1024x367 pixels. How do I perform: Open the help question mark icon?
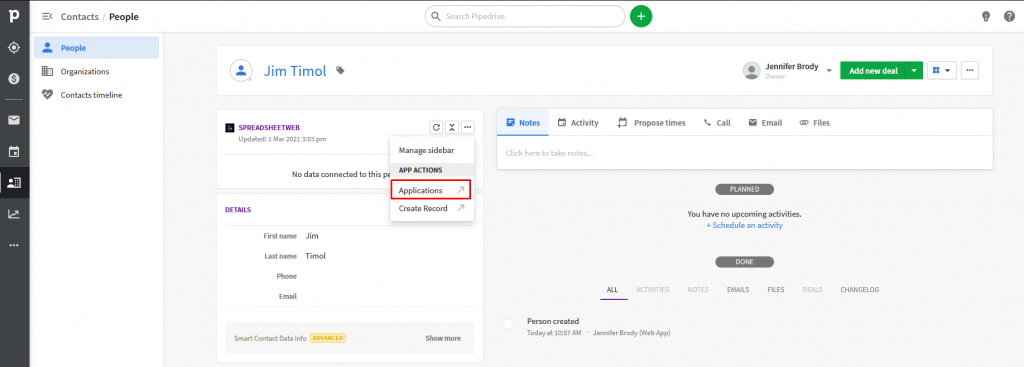[x=1009, y=16]
